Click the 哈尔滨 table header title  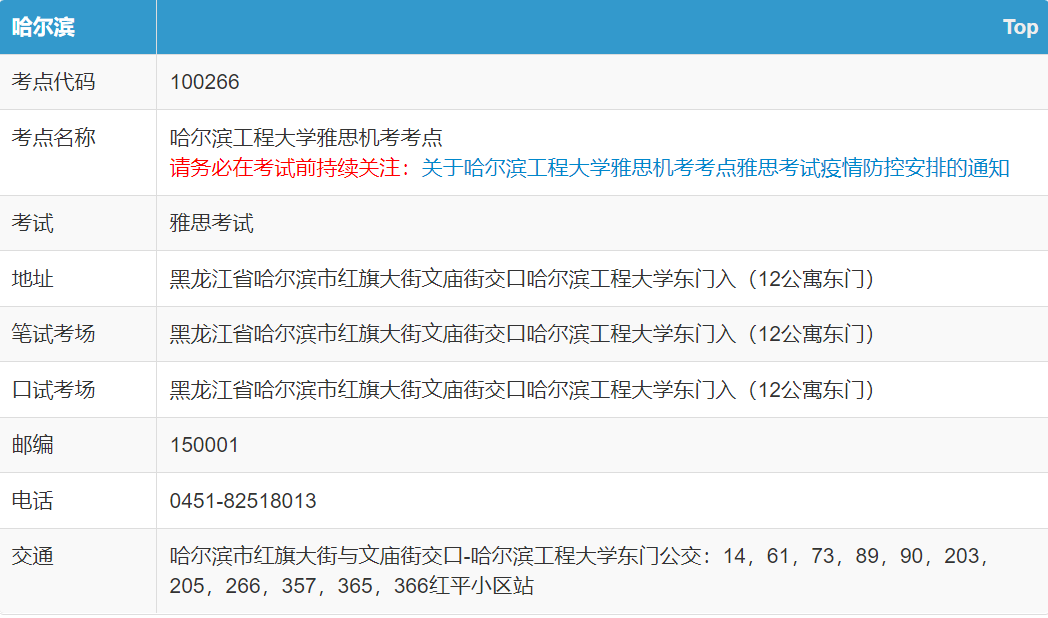43,27
